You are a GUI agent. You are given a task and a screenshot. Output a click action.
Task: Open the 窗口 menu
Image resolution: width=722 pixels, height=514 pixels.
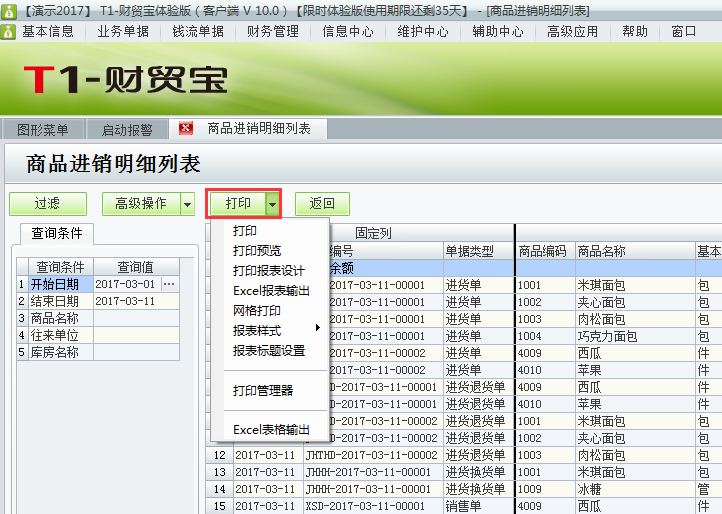click(684, 32)
